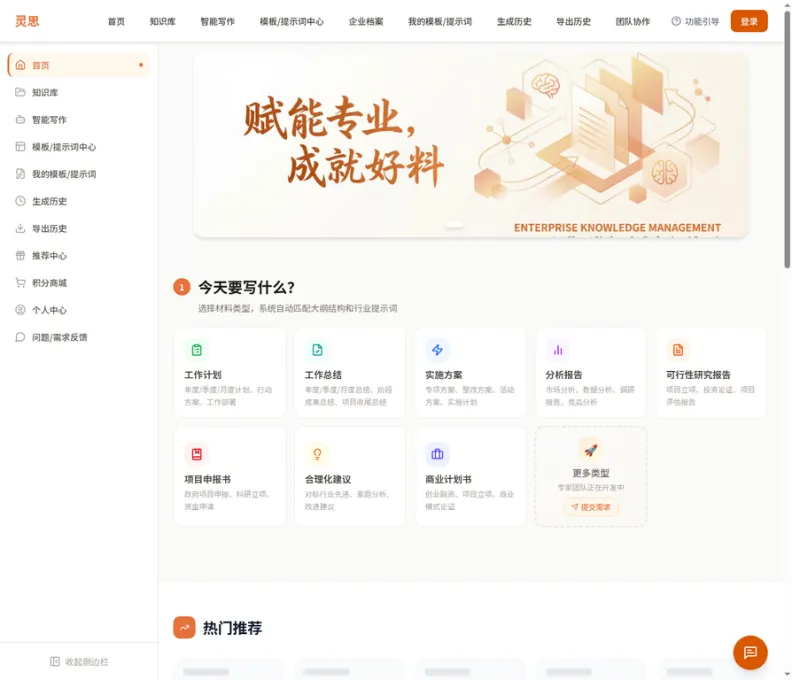This screenshot has height=681, width=792.
Task: Click the 提交需求 button
Action: 590,507
